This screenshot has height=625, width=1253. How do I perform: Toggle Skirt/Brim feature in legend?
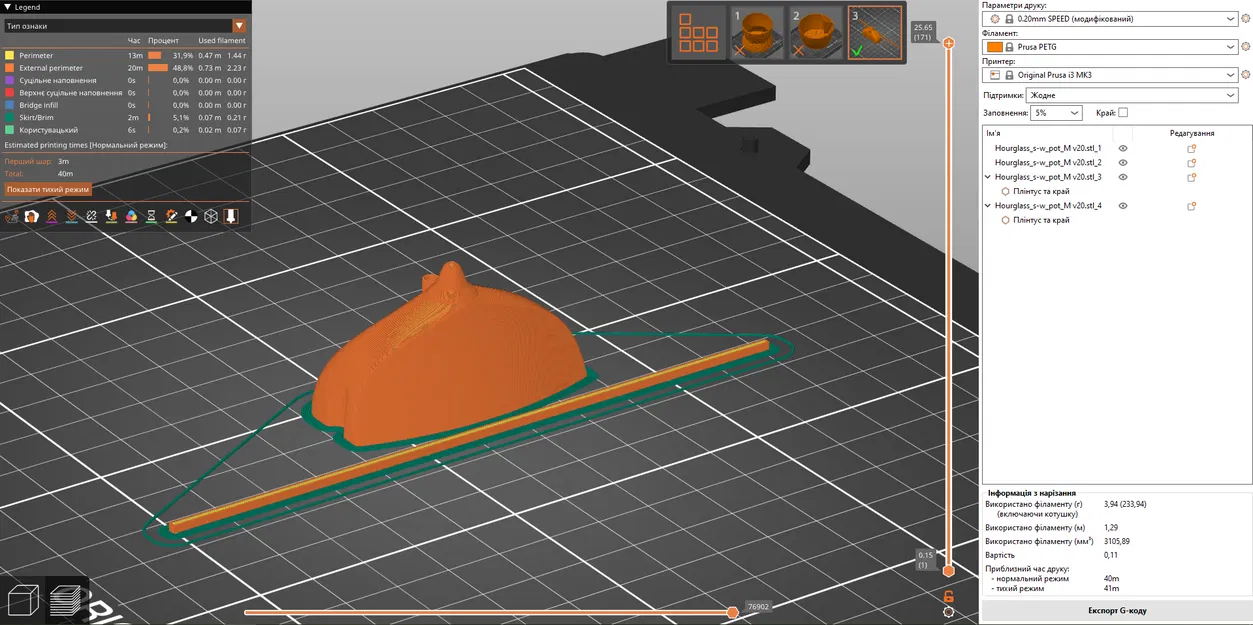125,117
